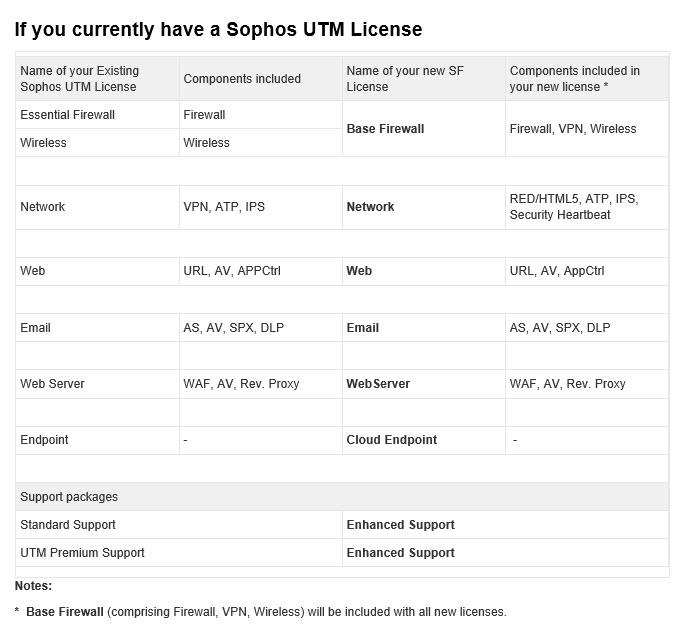Select the 'Firewall, VPN, Wireless' components cell
Image resolution: width=685 pixels, height=643 pixels.
[x=587, y=129]
